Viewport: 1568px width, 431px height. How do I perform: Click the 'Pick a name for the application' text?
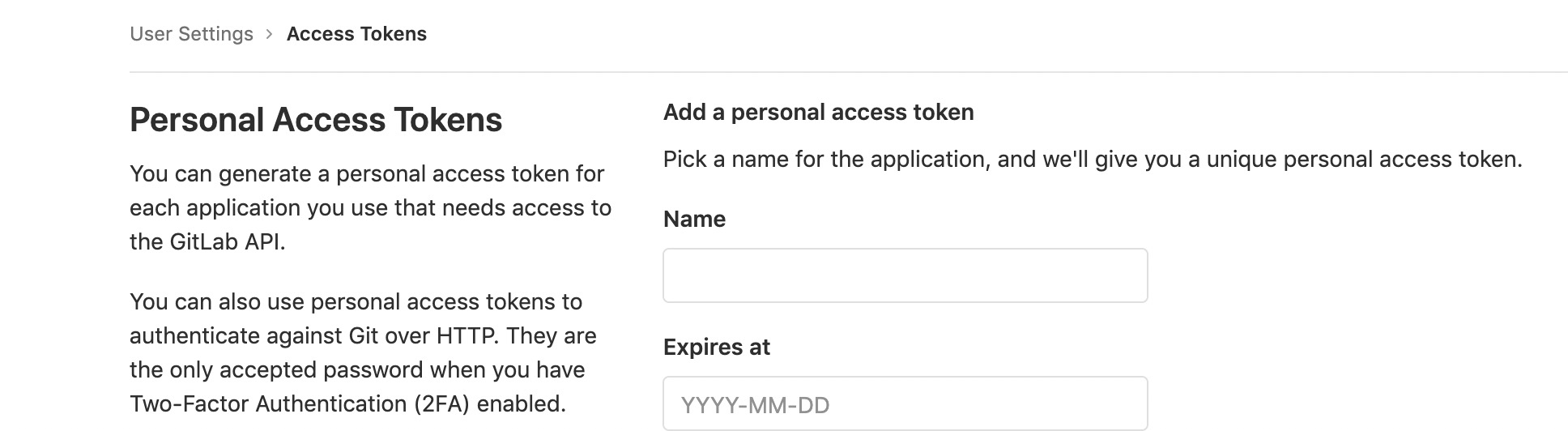click(824, 159)
